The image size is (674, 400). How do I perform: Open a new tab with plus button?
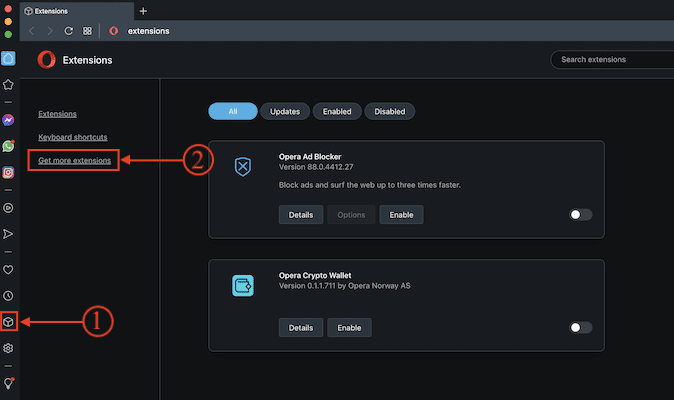coord(143,11)
